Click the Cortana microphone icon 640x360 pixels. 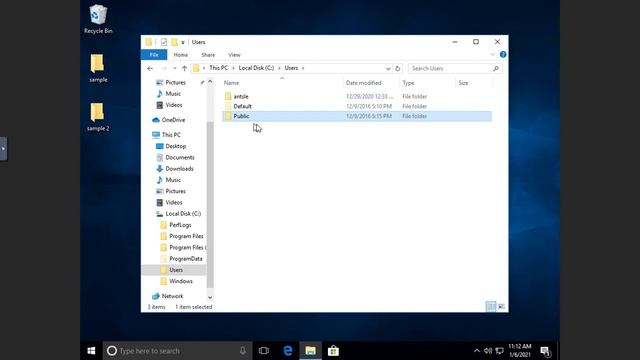(x=243, y=351)
